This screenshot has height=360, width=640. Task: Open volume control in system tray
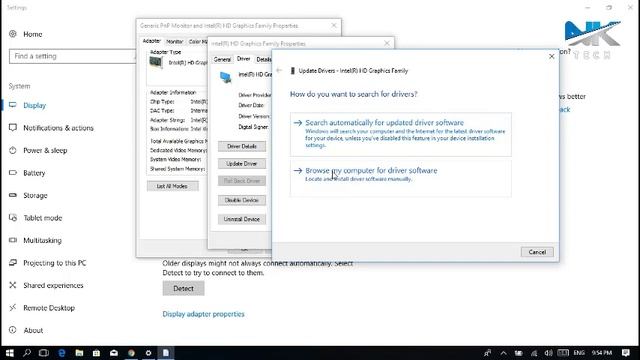point(549,353)
